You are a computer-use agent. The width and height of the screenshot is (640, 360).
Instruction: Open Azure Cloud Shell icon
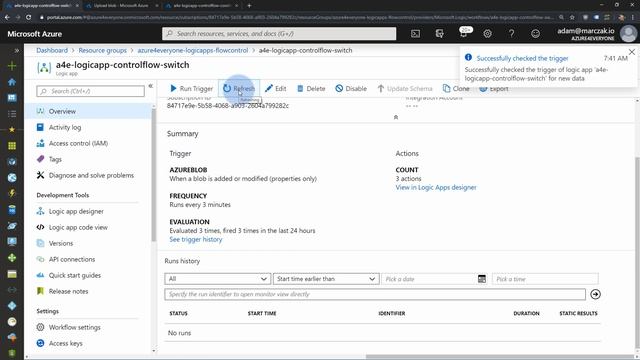click(416, 34)
